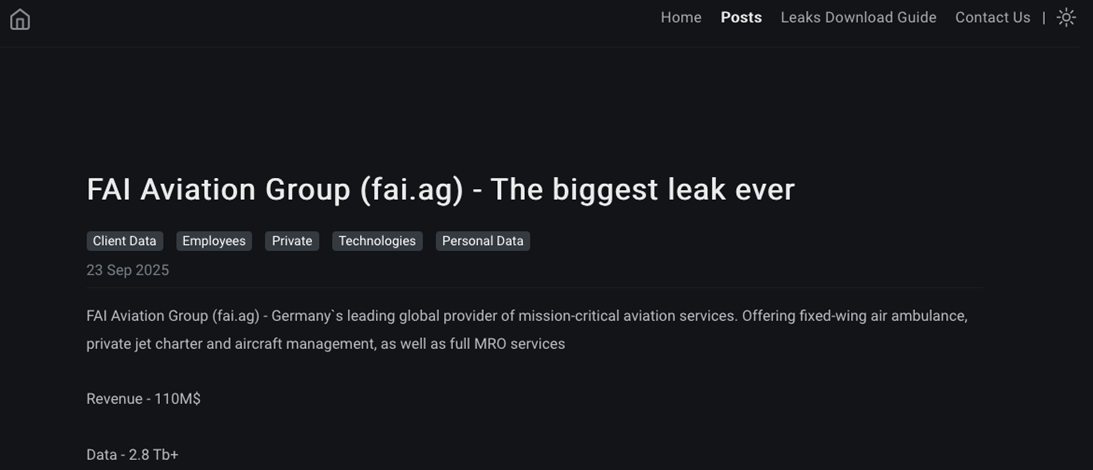Viewport: 1093px width, 470px height.
Task: Click the FAI Aviation Group post title
Action: (440, 190)
